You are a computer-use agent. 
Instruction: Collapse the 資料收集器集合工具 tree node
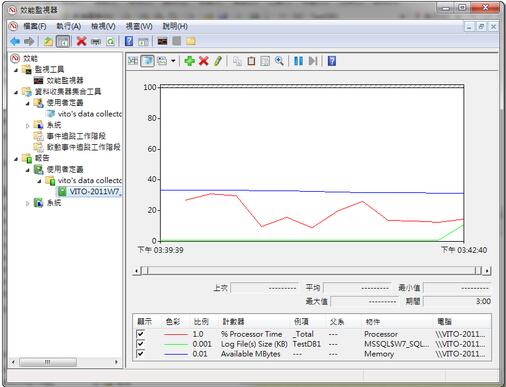pyautogui.click(x=16, y=92)
